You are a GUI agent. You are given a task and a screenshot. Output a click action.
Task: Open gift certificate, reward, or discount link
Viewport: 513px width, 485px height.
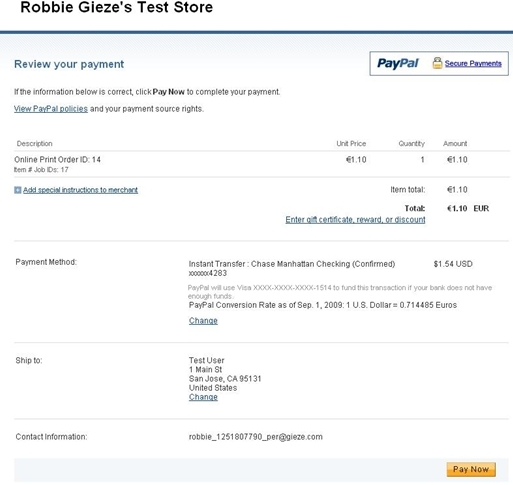(x=355, y=220)
